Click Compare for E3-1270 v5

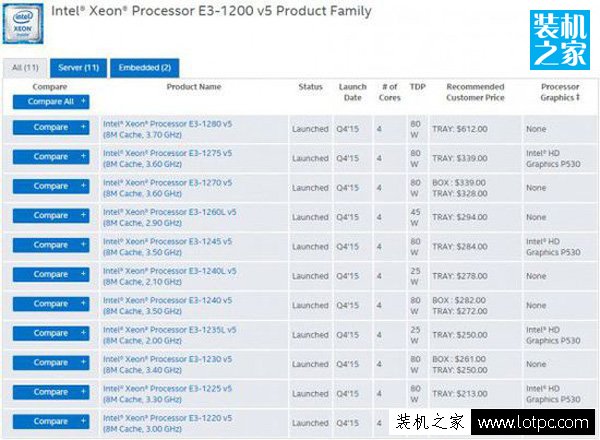(51, 186)
